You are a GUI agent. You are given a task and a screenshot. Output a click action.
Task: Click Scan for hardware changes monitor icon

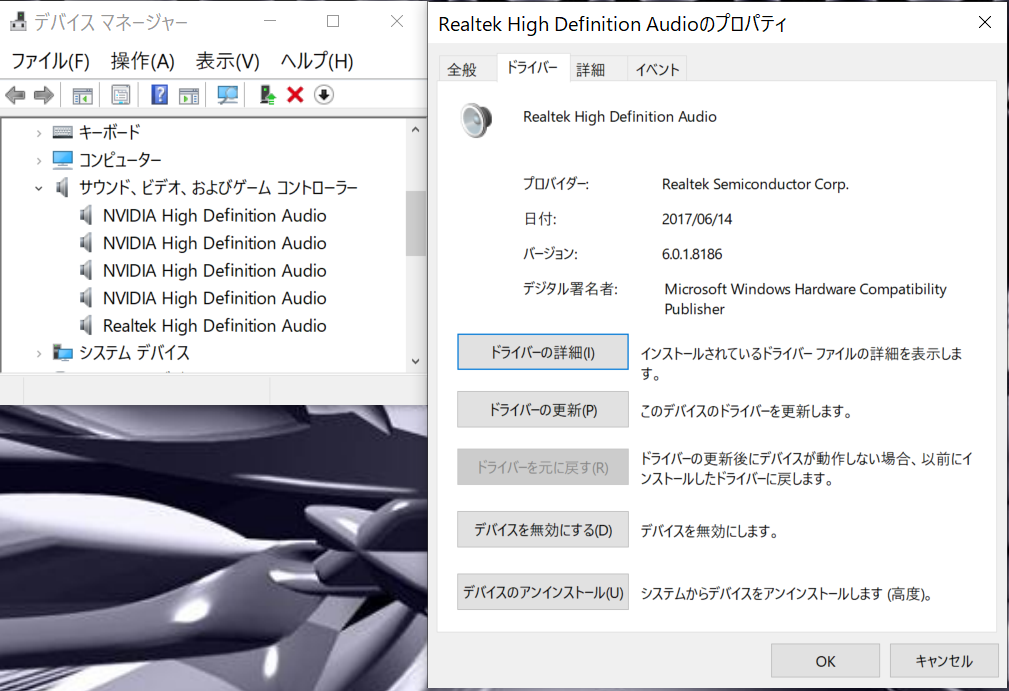tap(227, 95)
